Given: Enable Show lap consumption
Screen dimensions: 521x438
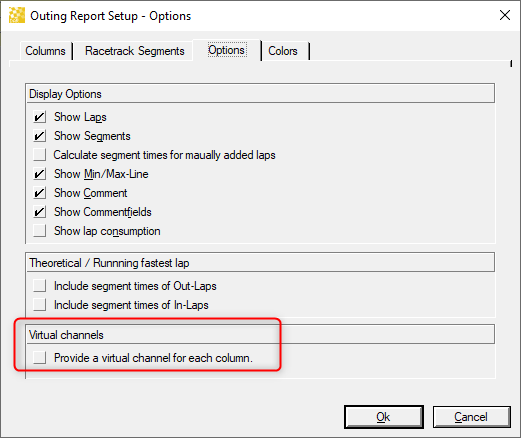Looking at the screenshot, I should [40, 231].
